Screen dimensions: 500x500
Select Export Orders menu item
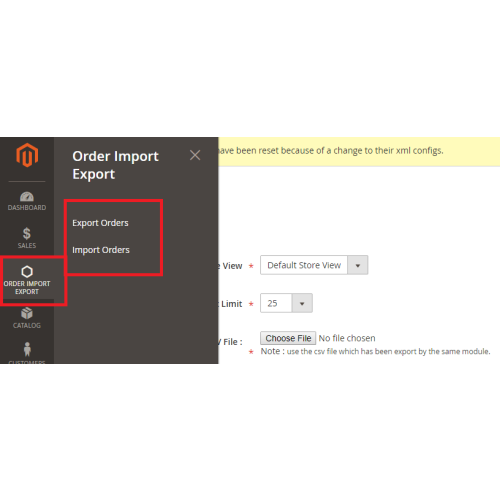click(100, 223)
